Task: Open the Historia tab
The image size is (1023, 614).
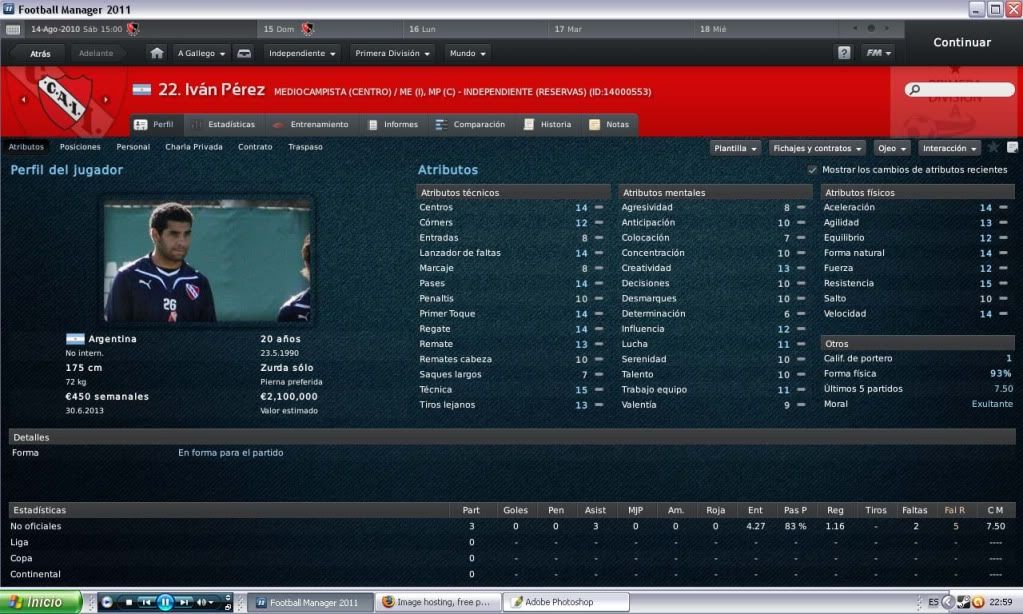Action: point(547,125)
